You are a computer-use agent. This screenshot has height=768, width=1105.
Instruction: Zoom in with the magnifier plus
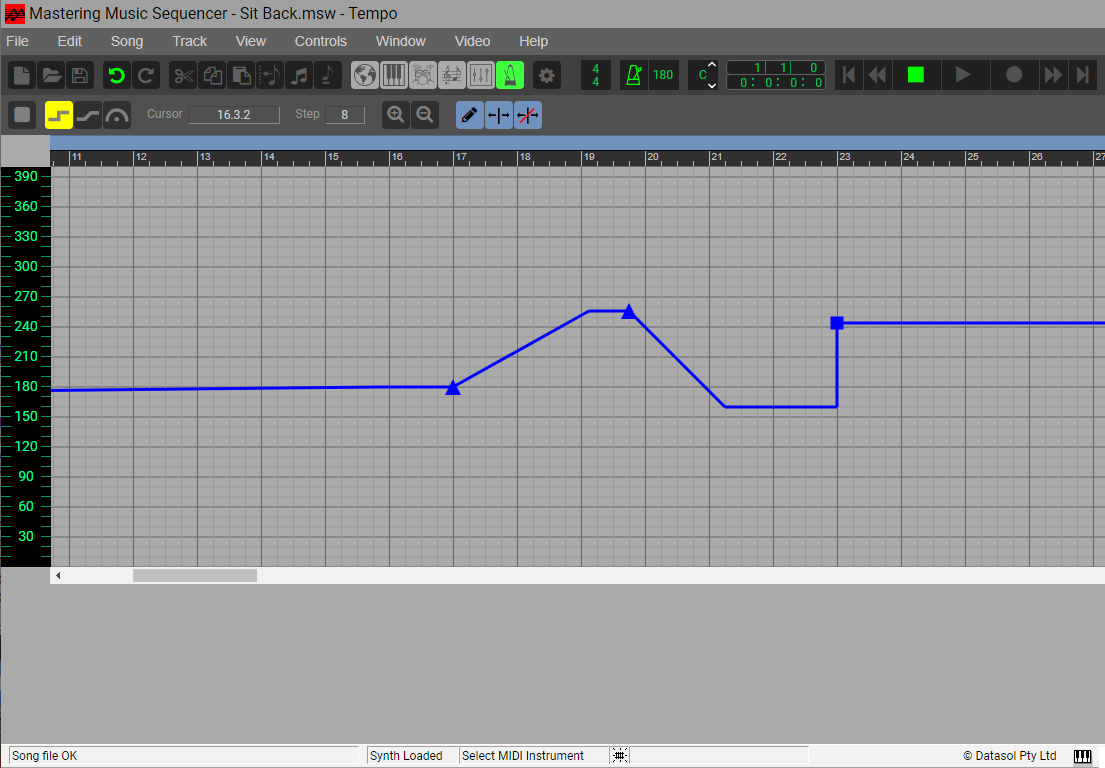click(396, 115)
